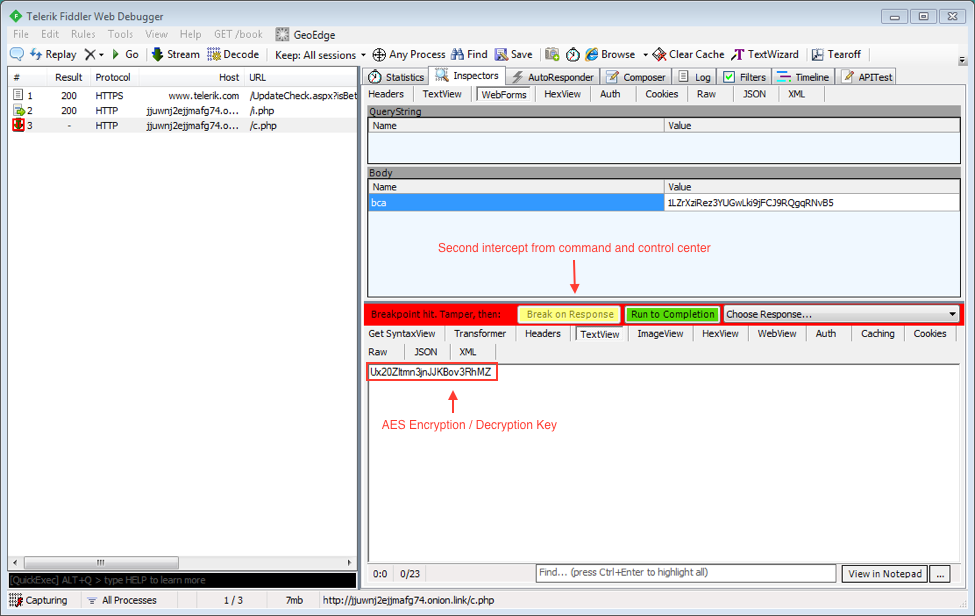This screenshot has height=616, width=975.
Task: Select the bca body name cell
Action: [x=516, y=203]
